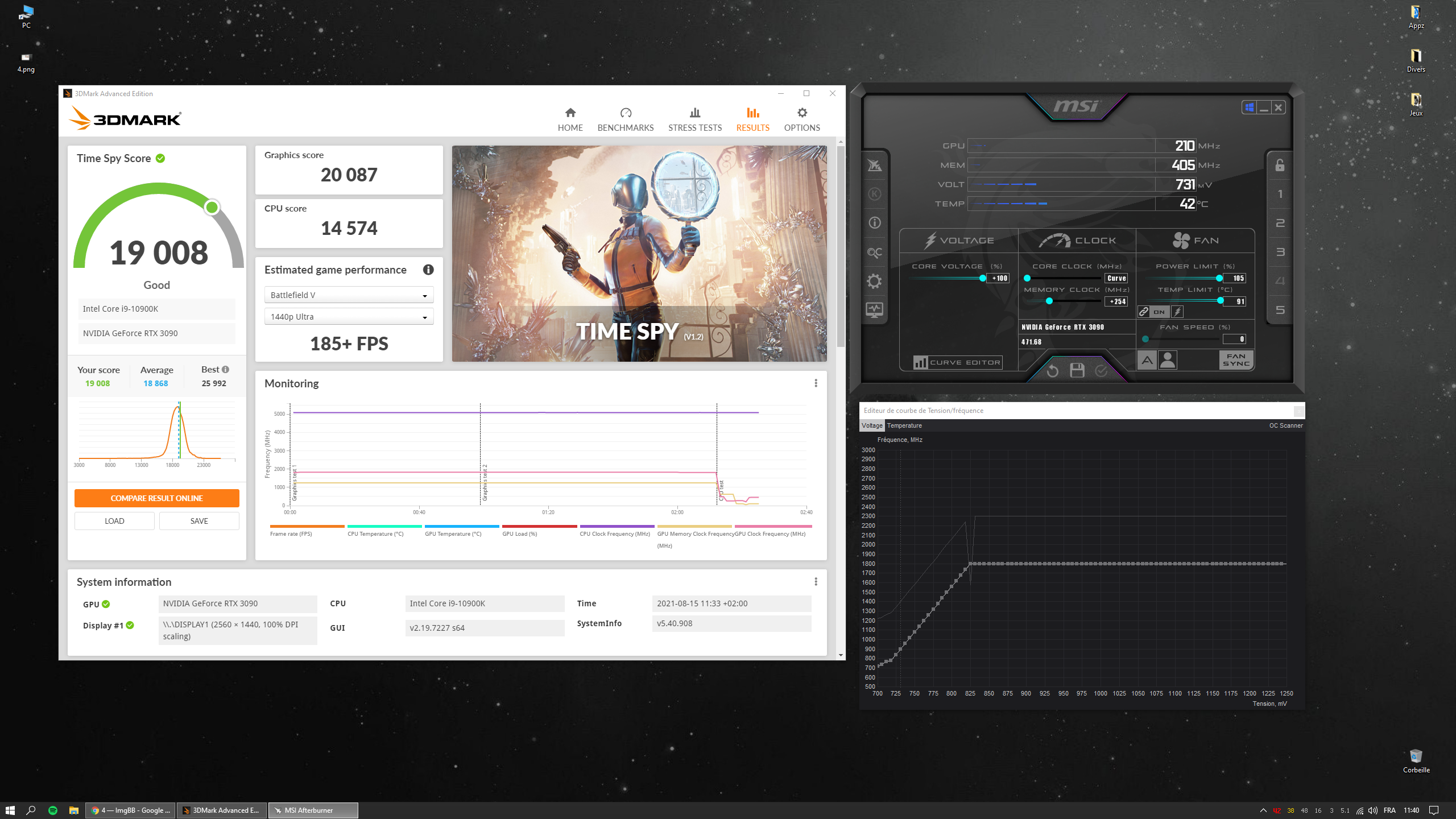1456x819 pixels.
Task: Select Afterburner profile slot 5
Action: coord(1280,310)
